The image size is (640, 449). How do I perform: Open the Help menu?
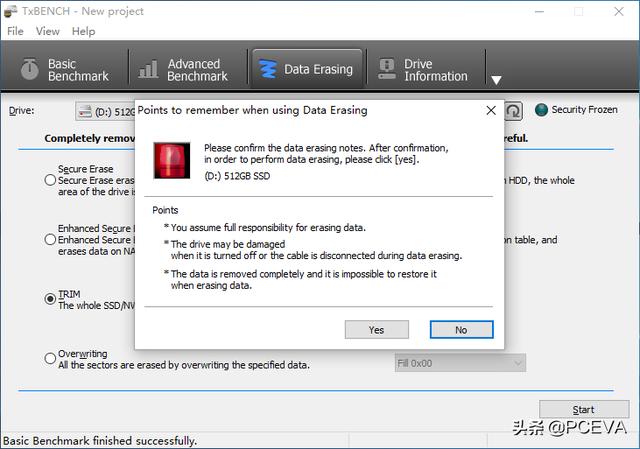pos(83,31)
